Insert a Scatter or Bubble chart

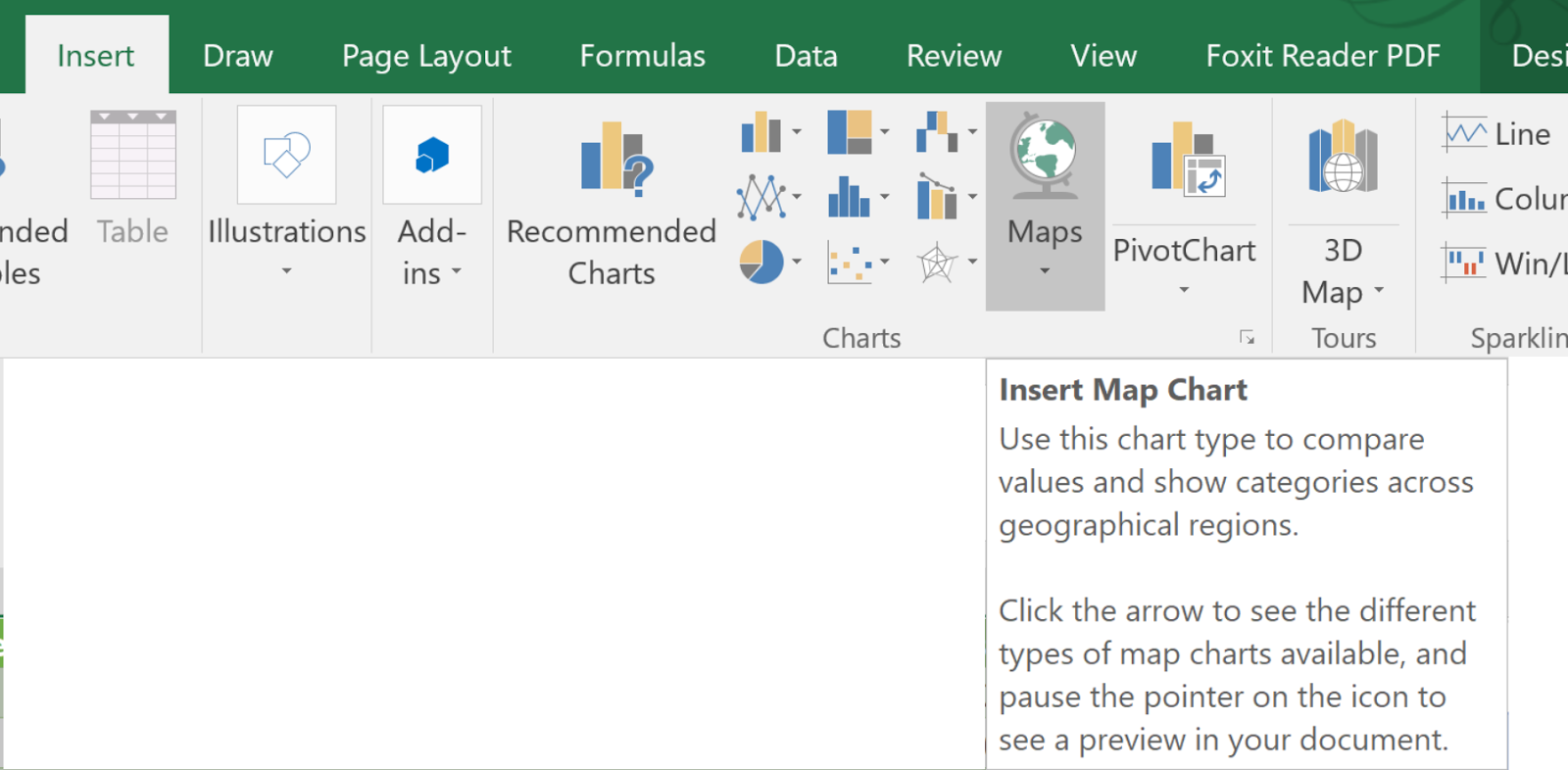coord(857,262)
